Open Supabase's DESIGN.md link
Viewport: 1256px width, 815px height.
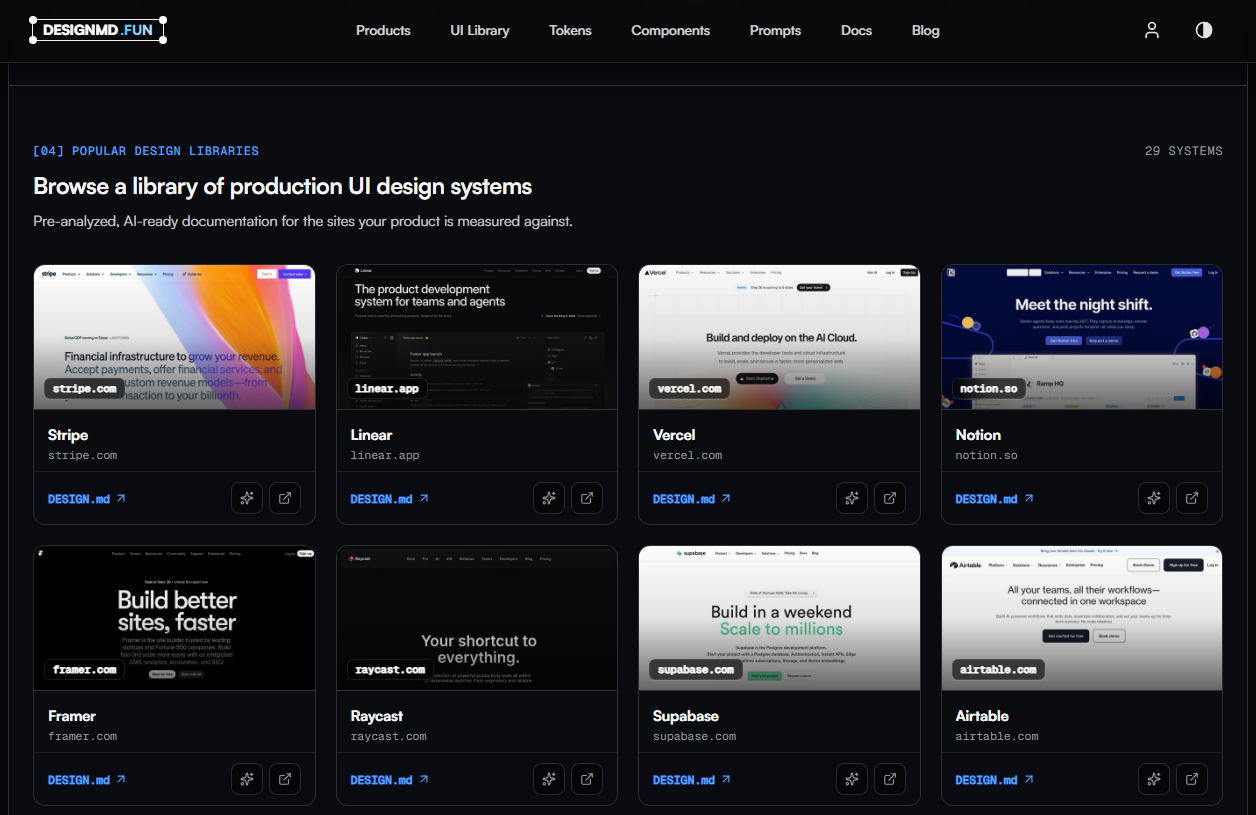point(692,780)
